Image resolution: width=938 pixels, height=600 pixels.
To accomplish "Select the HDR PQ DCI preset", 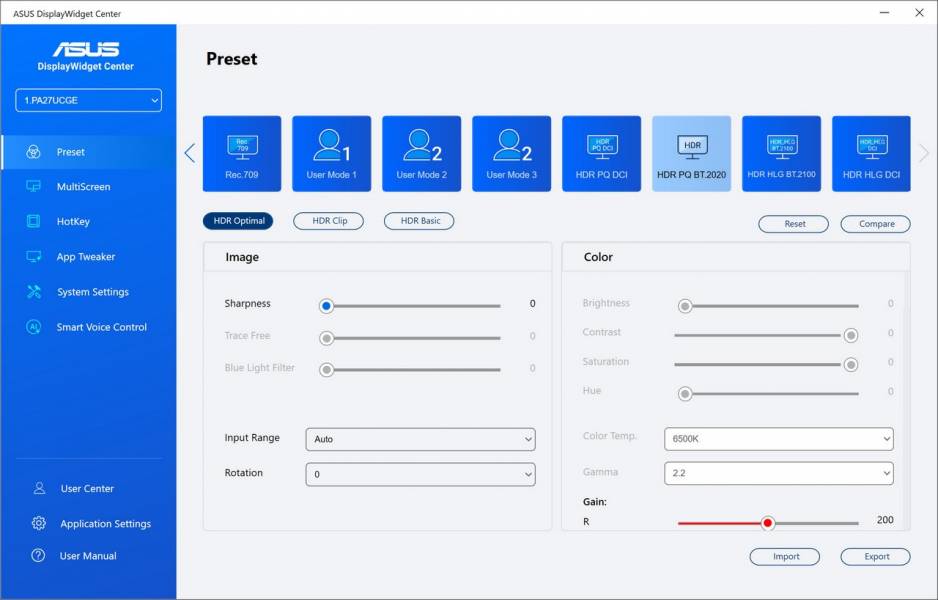I will point(601,153).
